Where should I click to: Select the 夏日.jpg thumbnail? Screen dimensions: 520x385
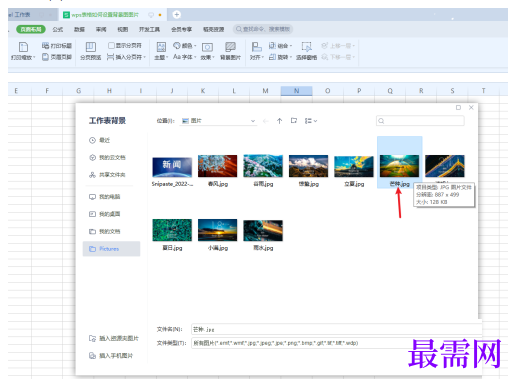[x=172, y=230]
